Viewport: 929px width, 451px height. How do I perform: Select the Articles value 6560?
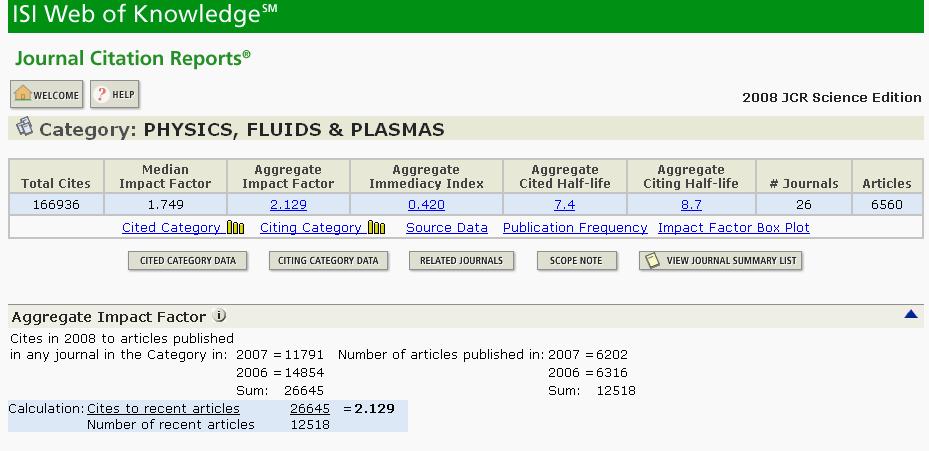tap(886, 205)
